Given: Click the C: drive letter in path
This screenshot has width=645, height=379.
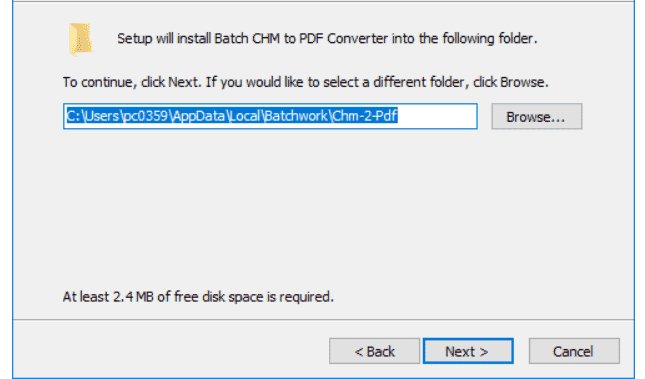Looking at the screenshot, I should tap(73, 116).
